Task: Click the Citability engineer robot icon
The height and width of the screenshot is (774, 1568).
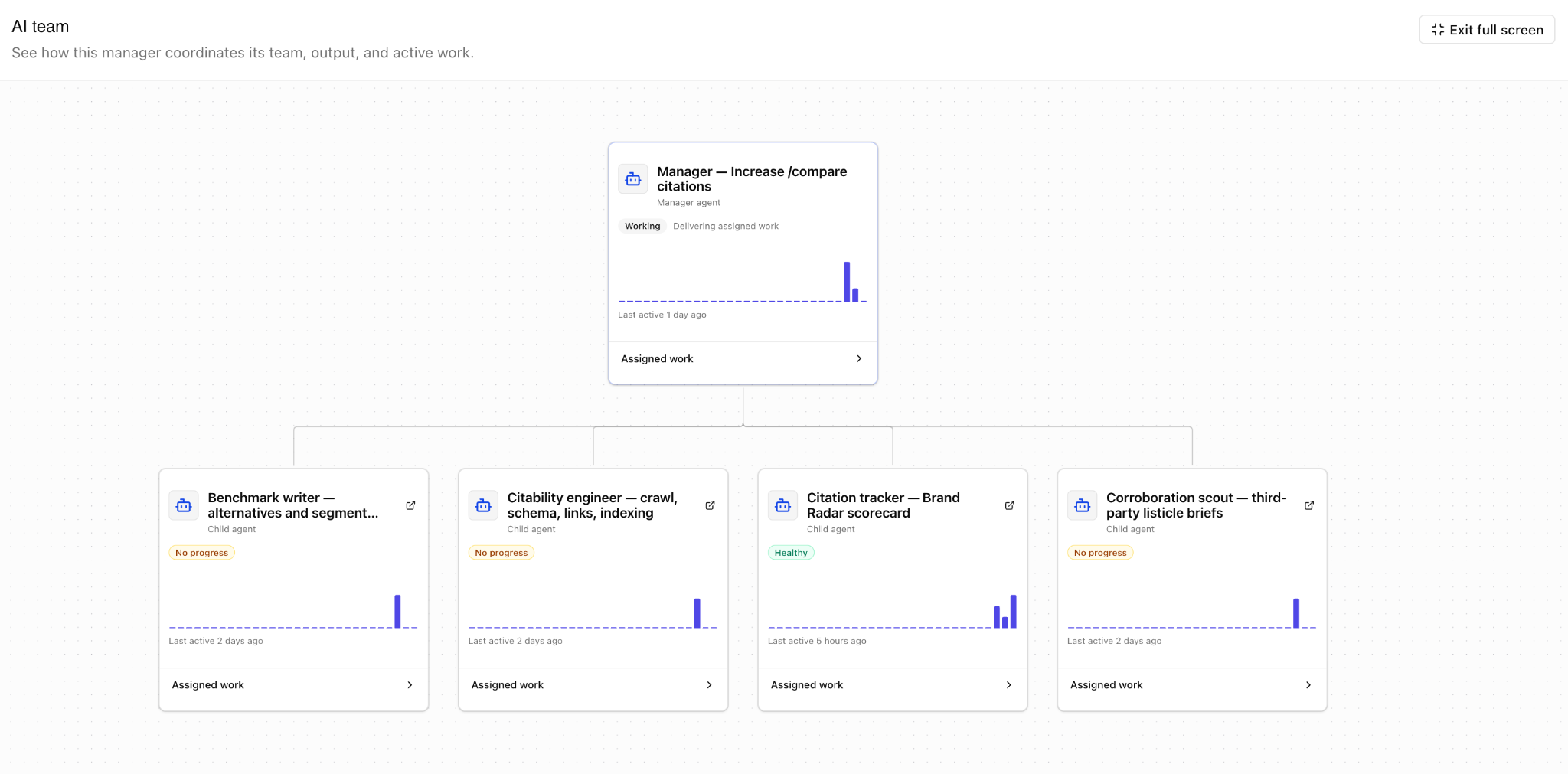Action: point(483,505)
